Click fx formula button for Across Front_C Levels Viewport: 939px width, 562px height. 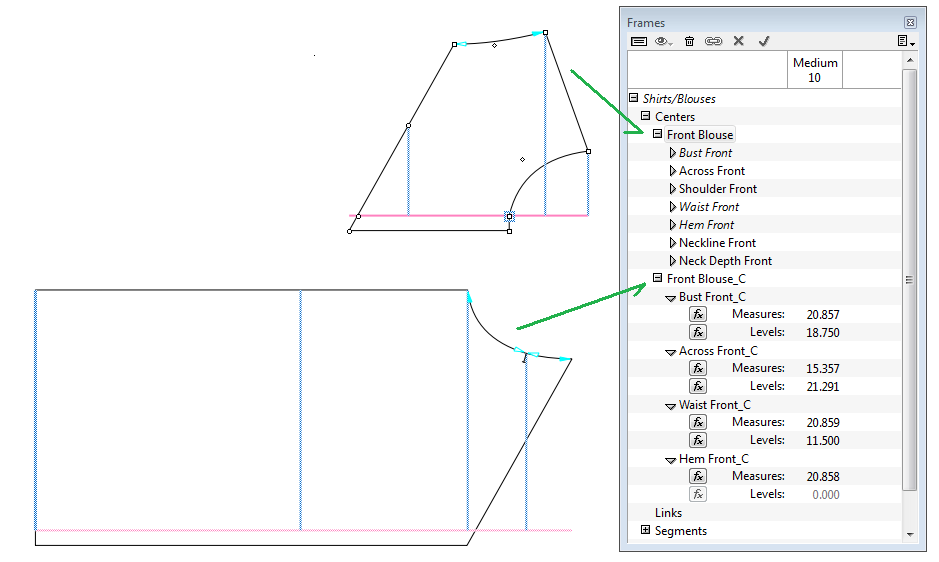pos(698,386)
